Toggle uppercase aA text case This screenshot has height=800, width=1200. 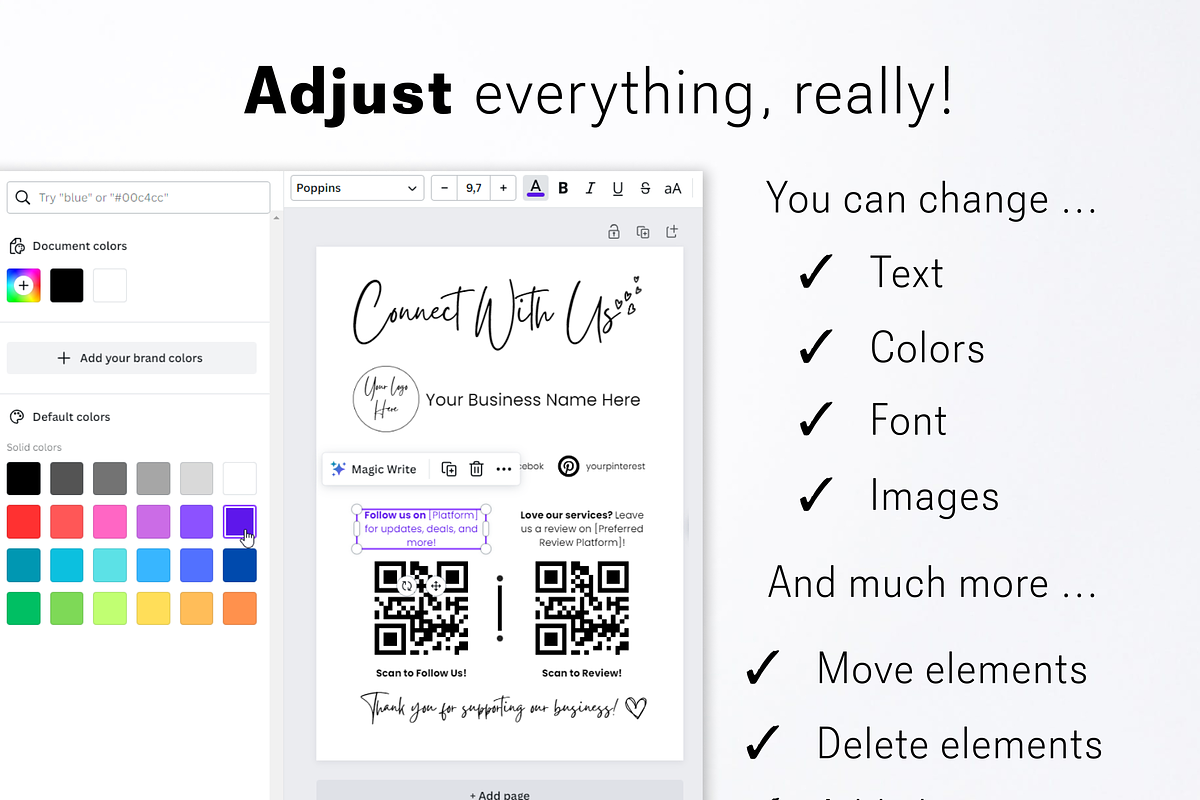(x=673, y=188)
